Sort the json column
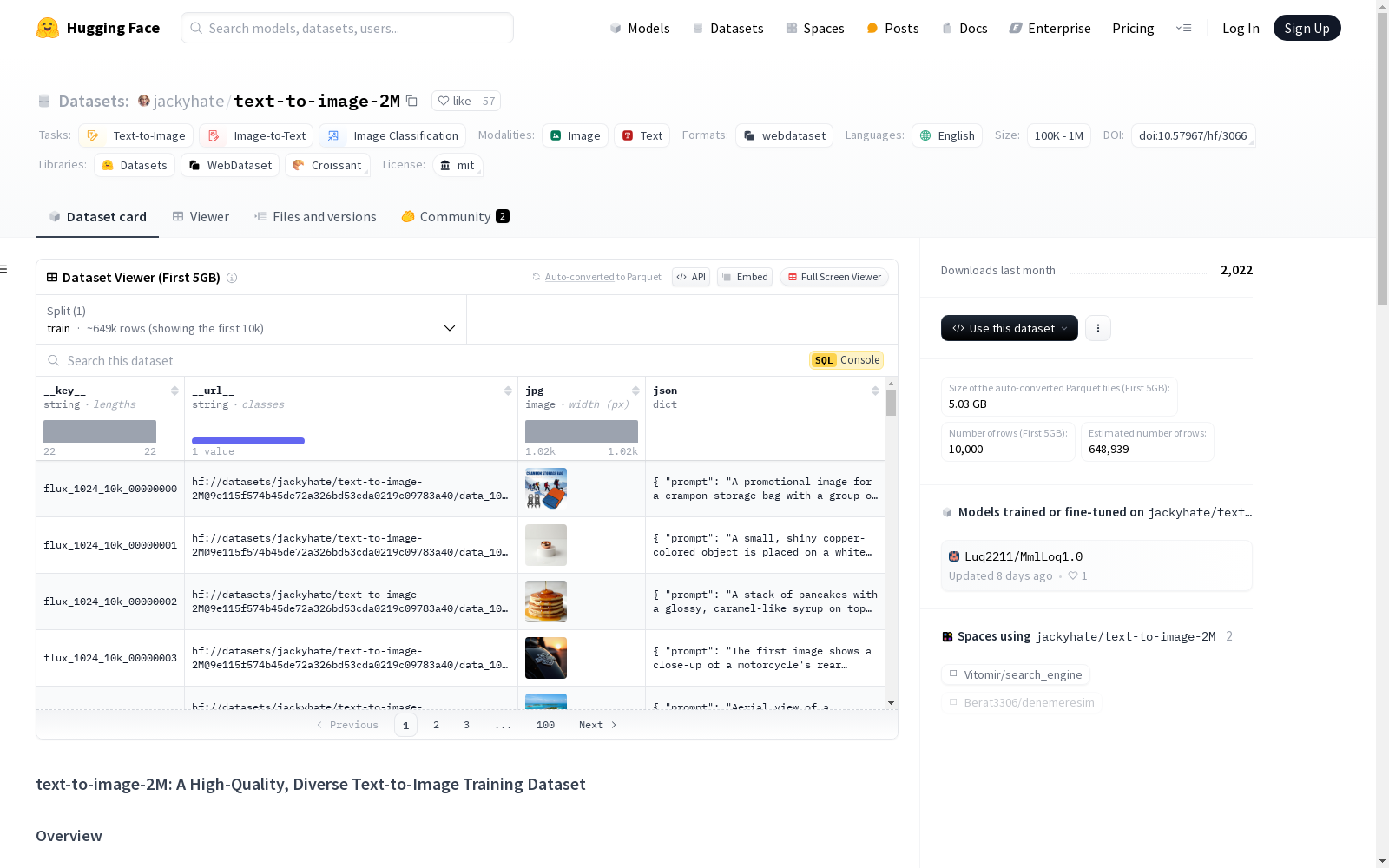Screen dimensions: 1389x868 [875, 391]
